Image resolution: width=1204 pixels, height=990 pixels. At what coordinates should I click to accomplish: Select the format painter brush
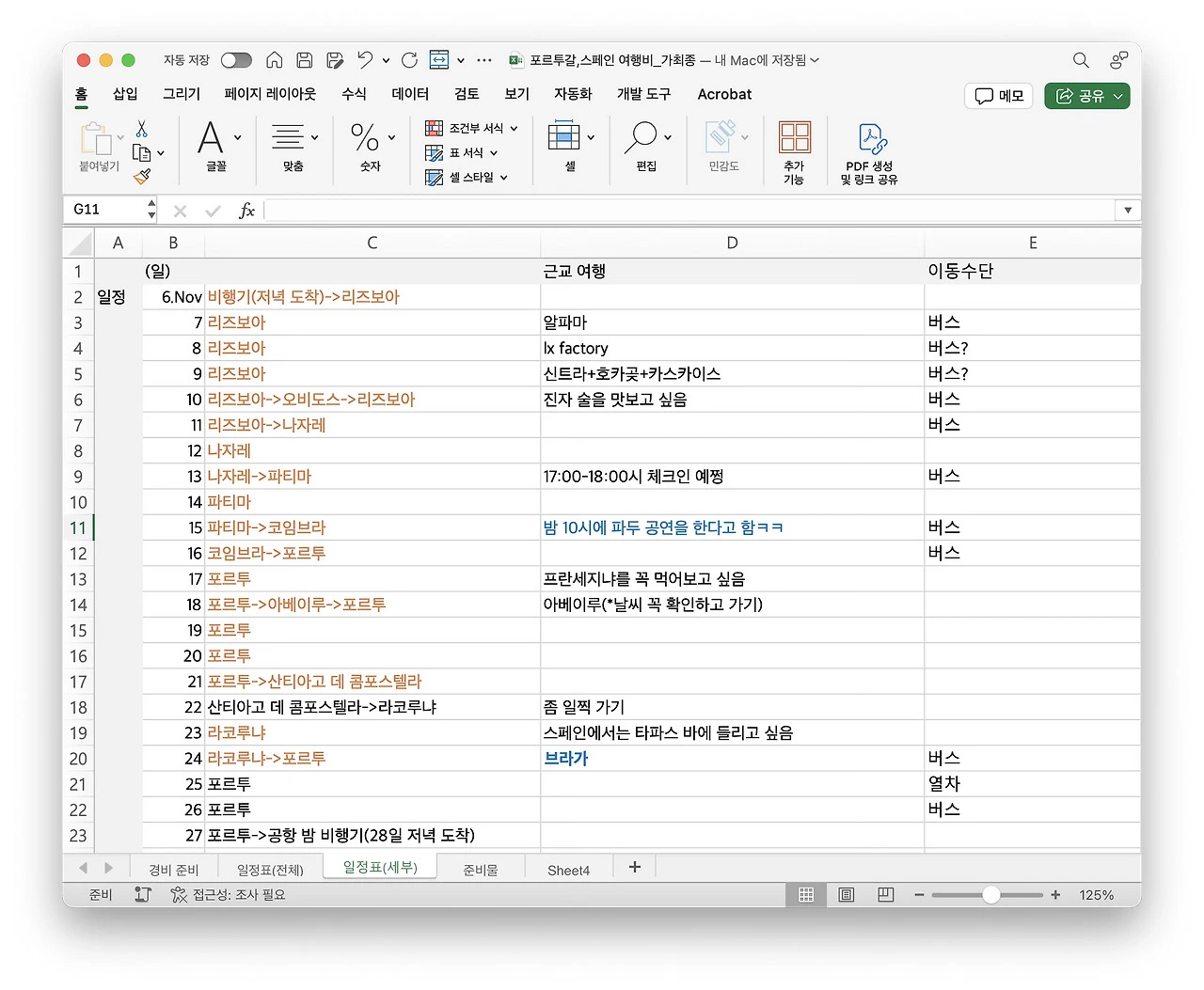[142, 176]
